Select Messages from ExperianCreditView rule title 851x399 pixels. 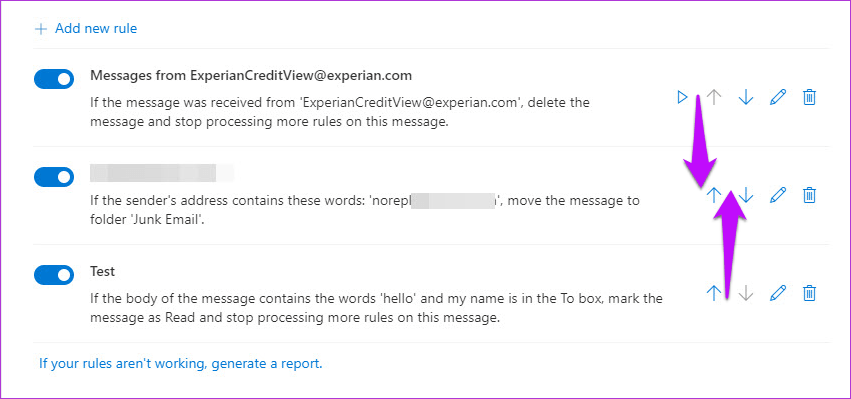coord(251,75)
